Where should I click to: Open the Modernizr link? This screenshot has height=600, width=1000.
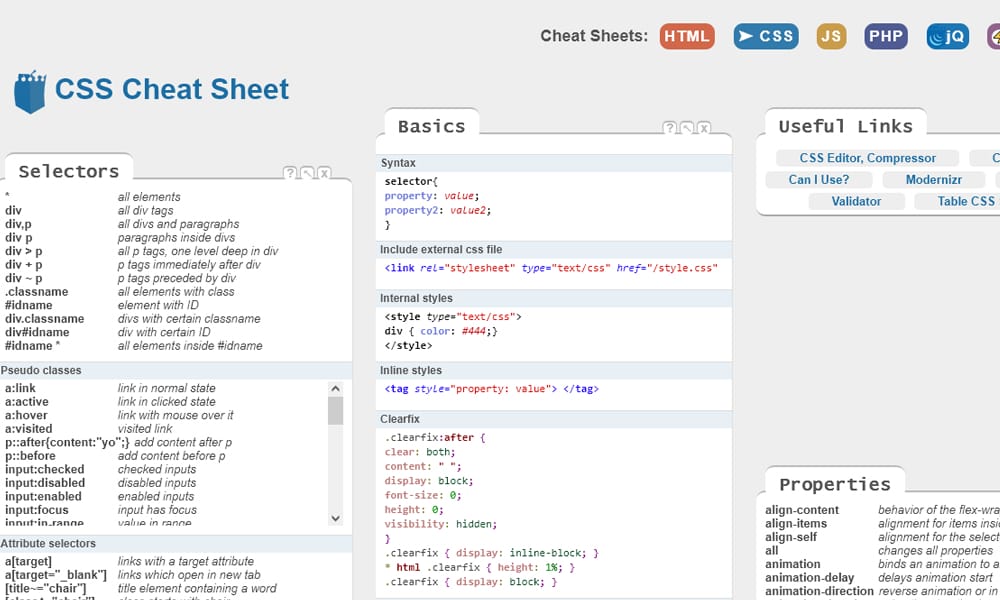[x=934, y=179]
